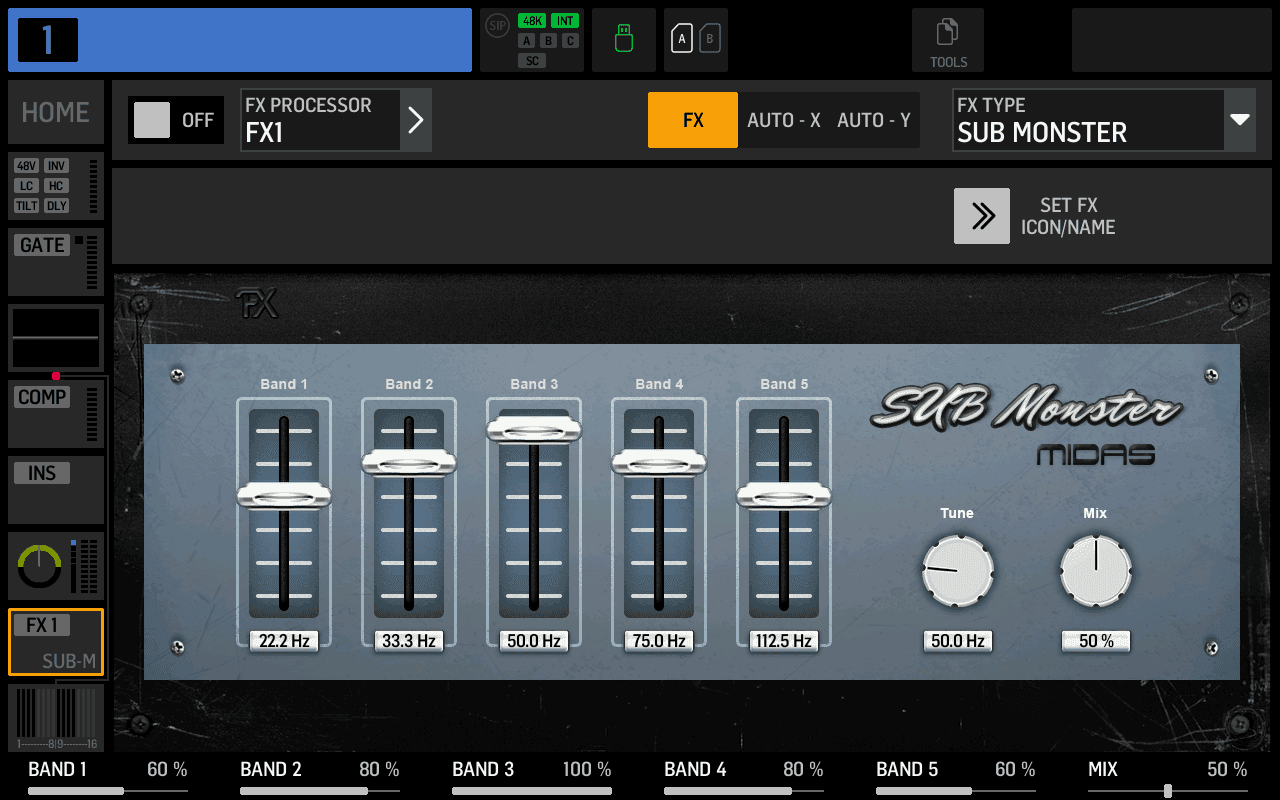Click the 48K sample rate indicator

point(532,21)
